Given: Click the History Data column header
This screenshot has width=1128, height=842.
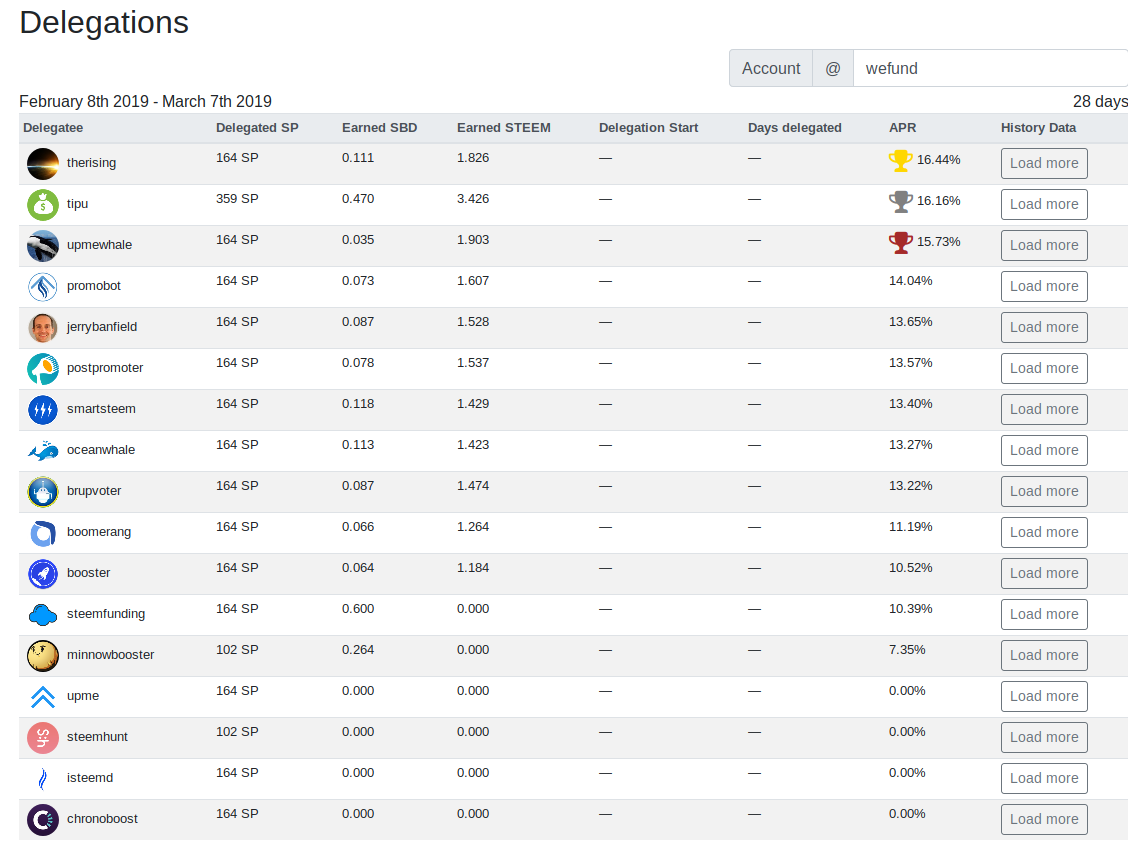Looking at the screenshot, I should point(1038,128).
